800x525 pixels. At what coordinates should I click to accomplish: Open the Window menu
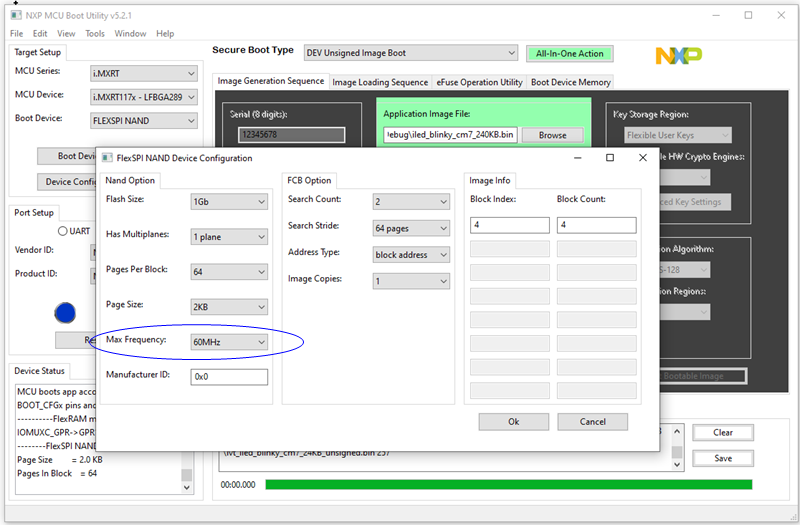pyautogui.click(x=130, y=34)
